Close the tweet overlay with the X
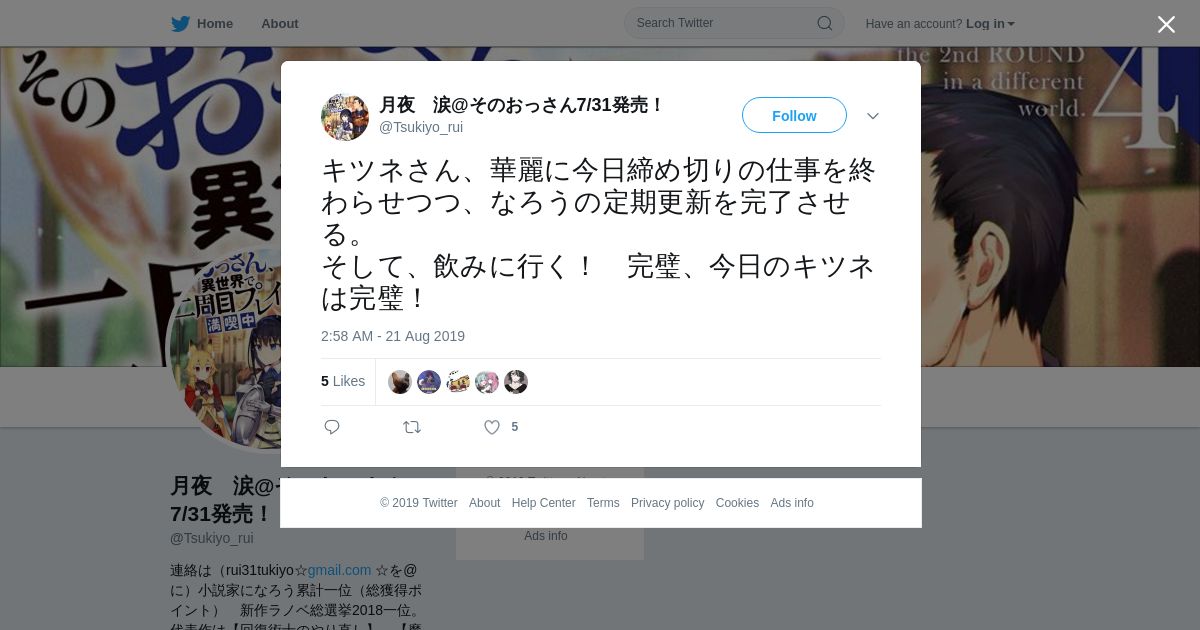Viewport: 1200px width, 630px height. [x=1166, y=25]
